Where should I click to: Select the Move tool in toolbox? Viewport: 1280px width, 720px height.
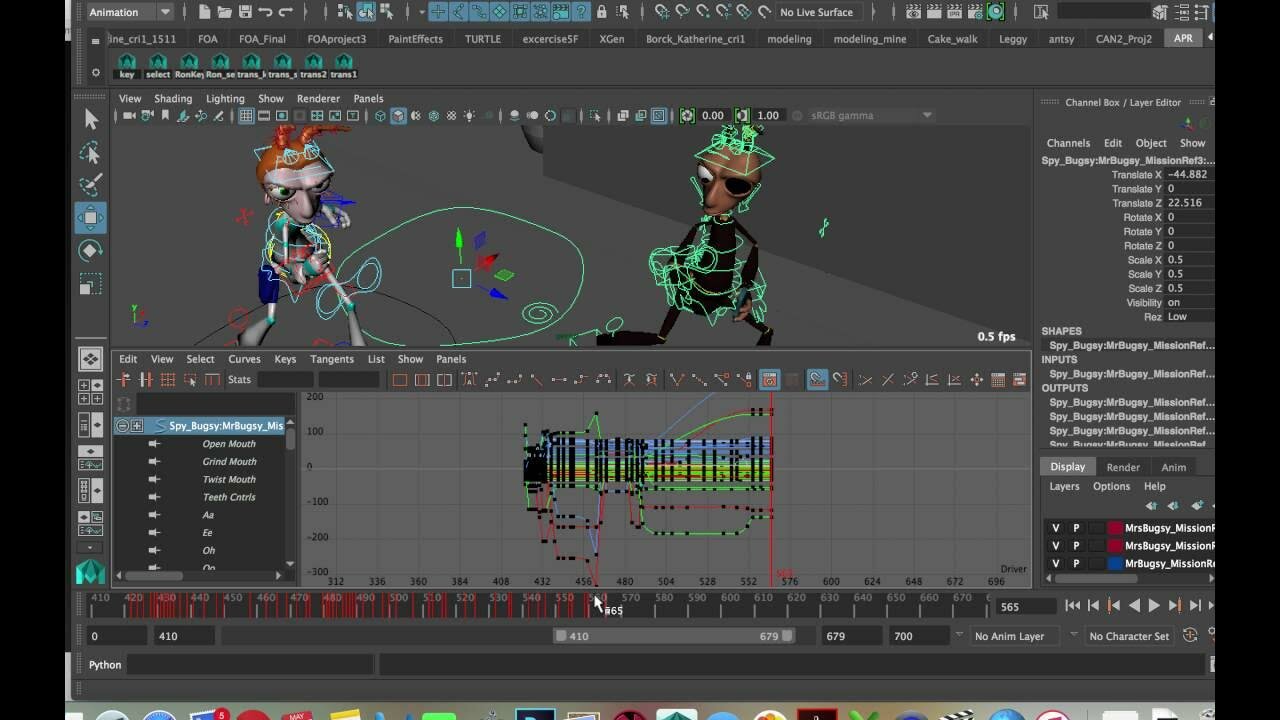90,217
